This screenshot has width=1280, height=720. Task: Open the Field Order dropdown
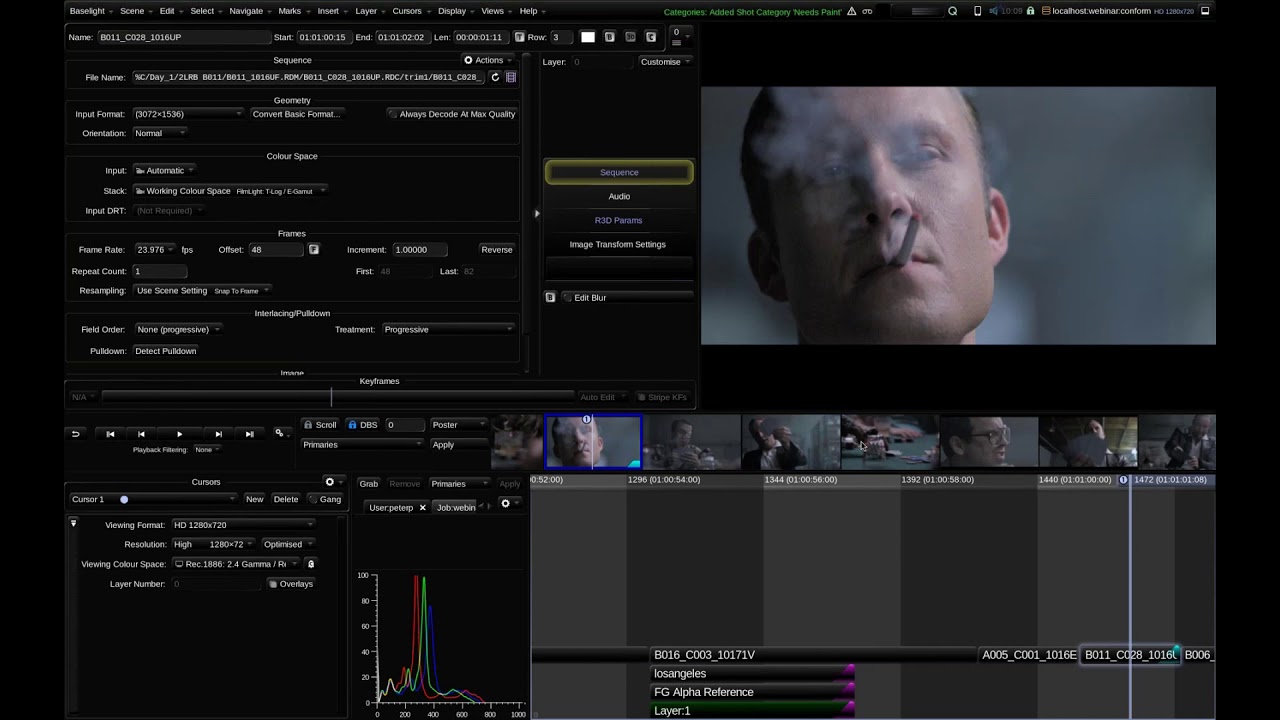[x=178, y=329]
